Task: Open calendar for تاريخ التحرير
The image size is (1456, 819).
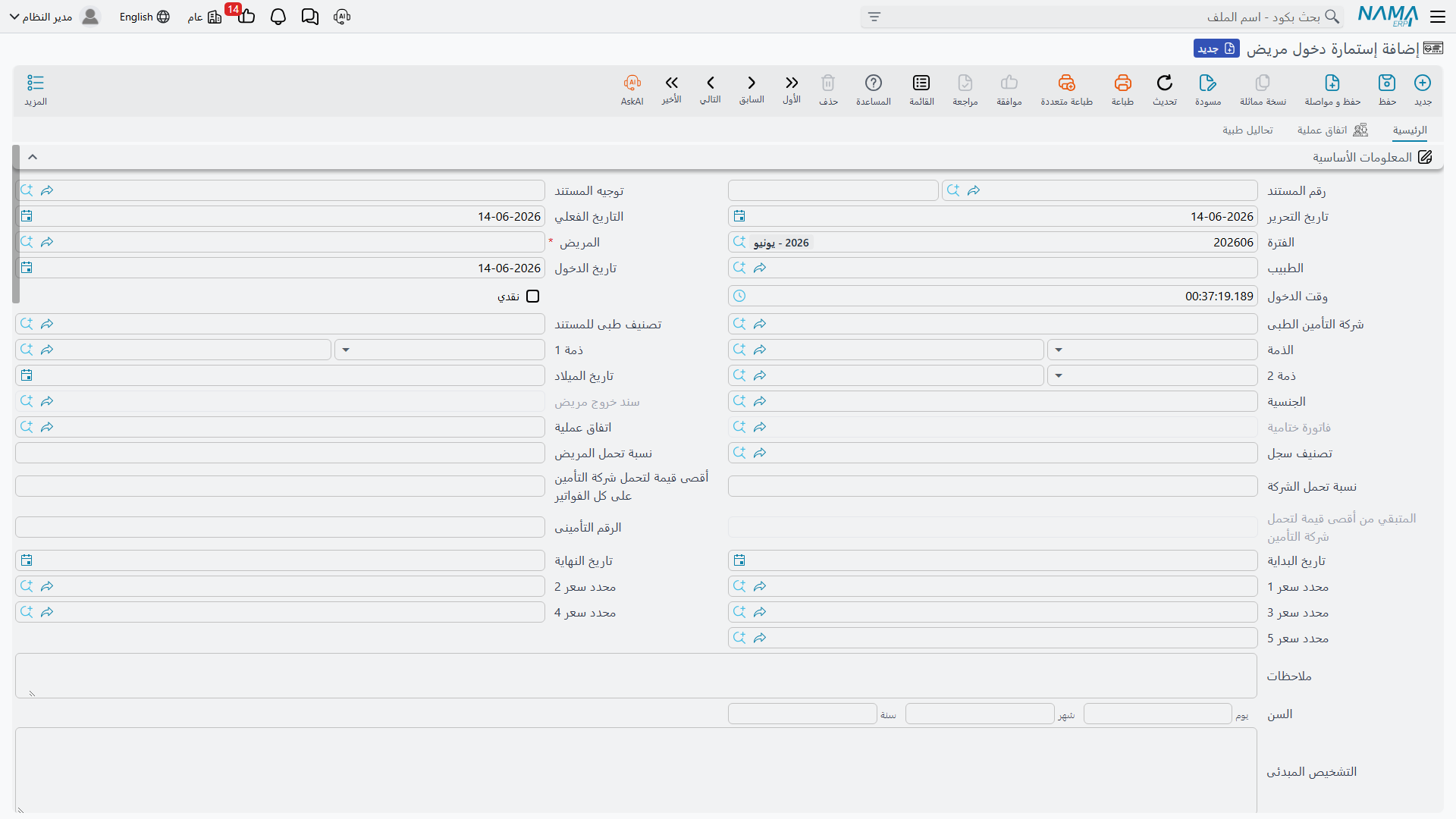Action: coord(739,216)
